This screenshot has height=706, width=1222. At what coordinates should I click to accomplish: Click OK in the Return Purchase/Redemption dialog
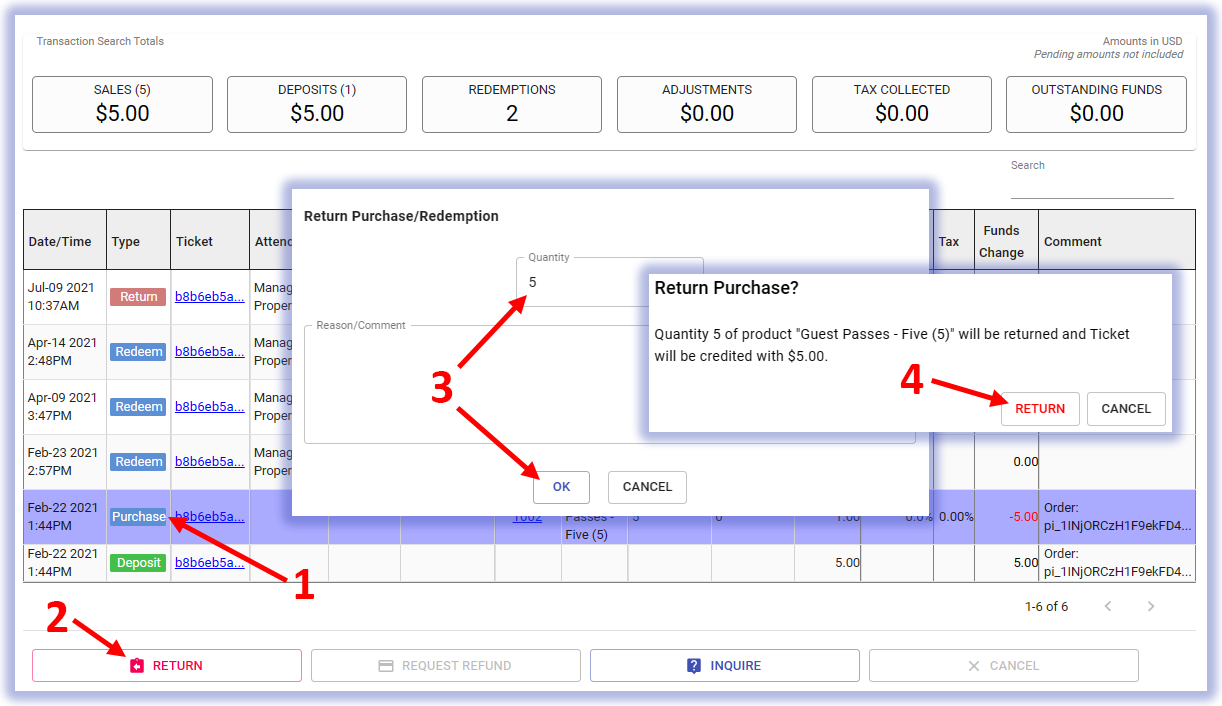561,487
